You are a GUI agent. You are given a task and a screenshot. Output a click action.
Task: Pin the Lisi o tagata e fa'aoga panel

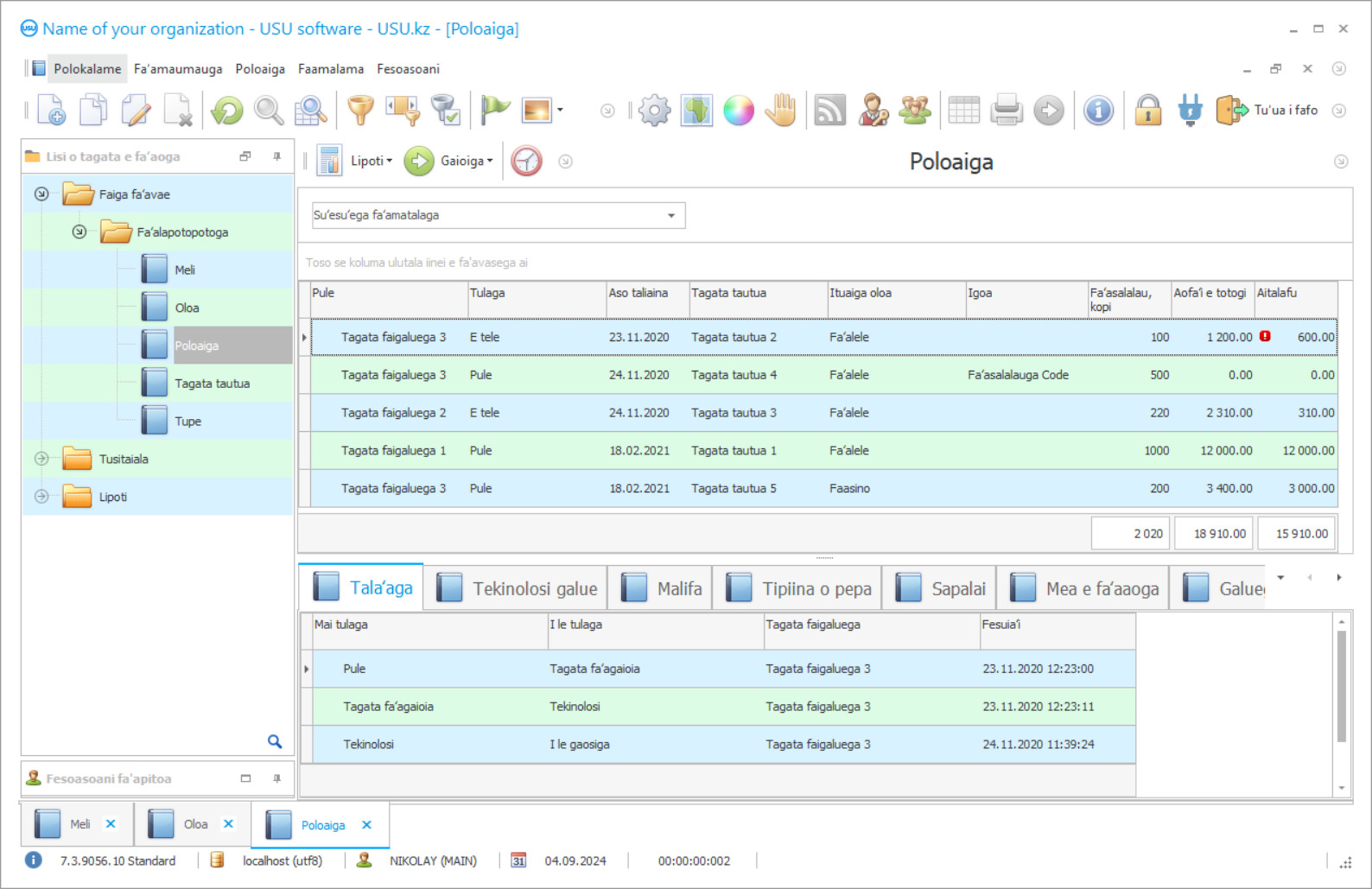point(276,156)
